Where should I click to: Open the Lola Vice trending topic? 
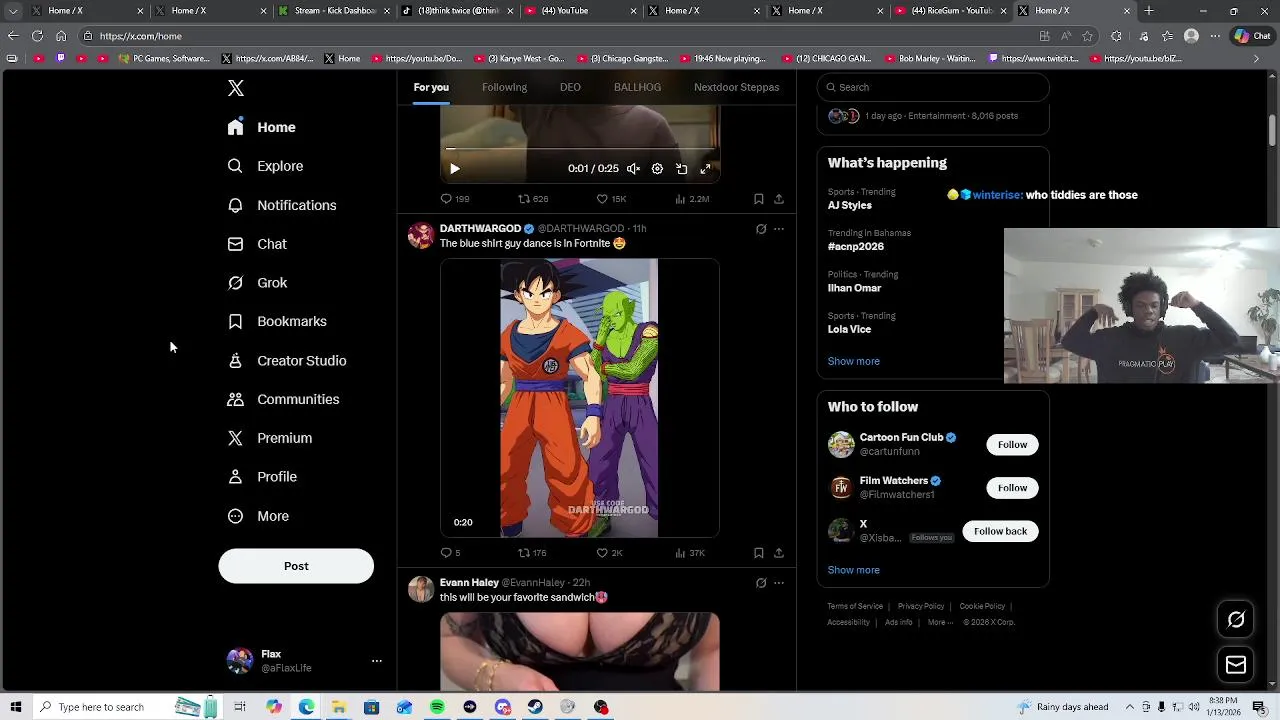pyautogui.click(x=849, y=329)
